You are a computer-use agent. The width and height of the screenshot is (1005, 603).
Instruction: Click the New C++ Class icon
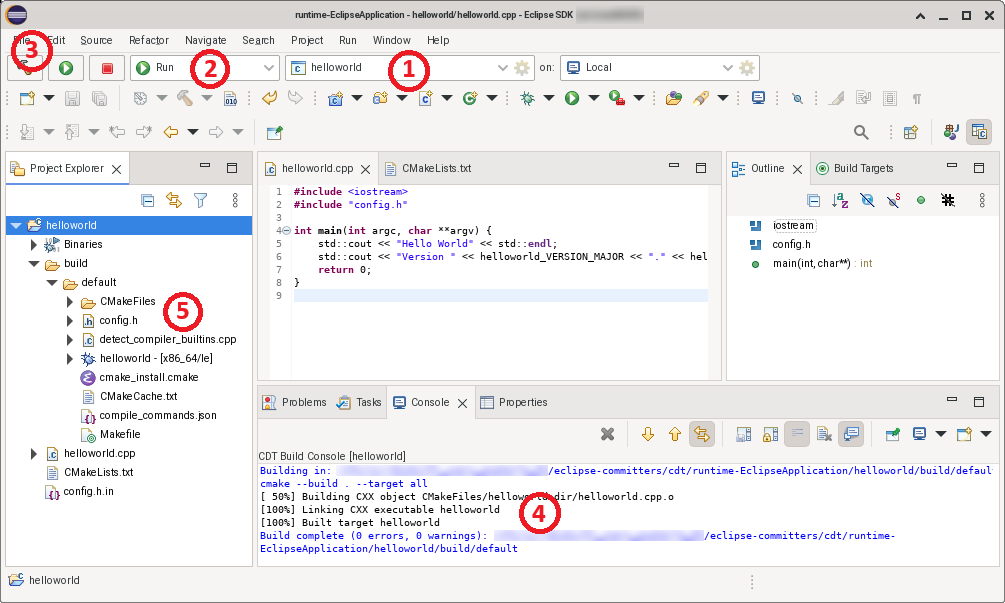pos(470,98)
